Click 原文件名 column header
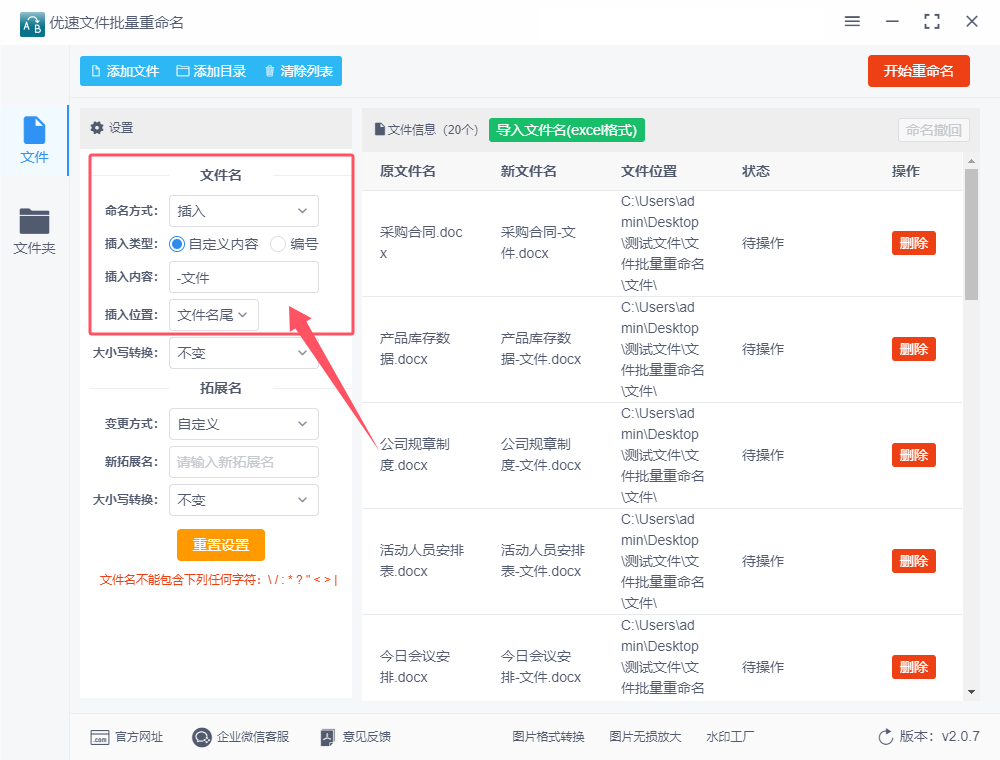The image size is (1000, 760). [408, 171]
